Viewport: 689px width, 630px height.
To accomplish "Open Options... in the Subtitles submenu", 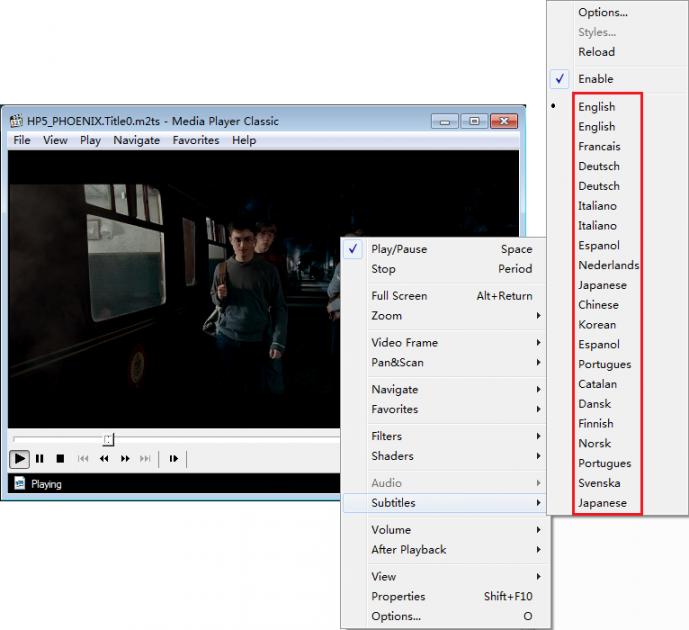I will (618, 12).
